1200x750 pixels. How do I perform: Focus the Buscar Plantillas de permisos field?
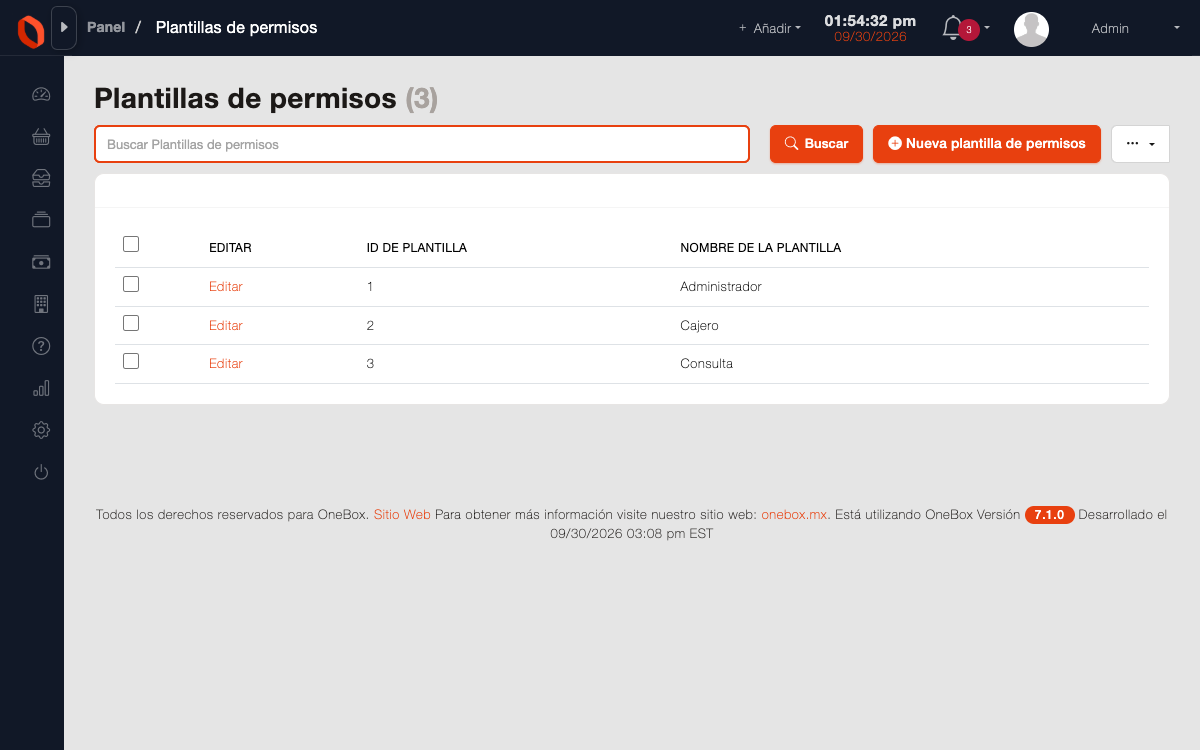[x=422, y=144]
